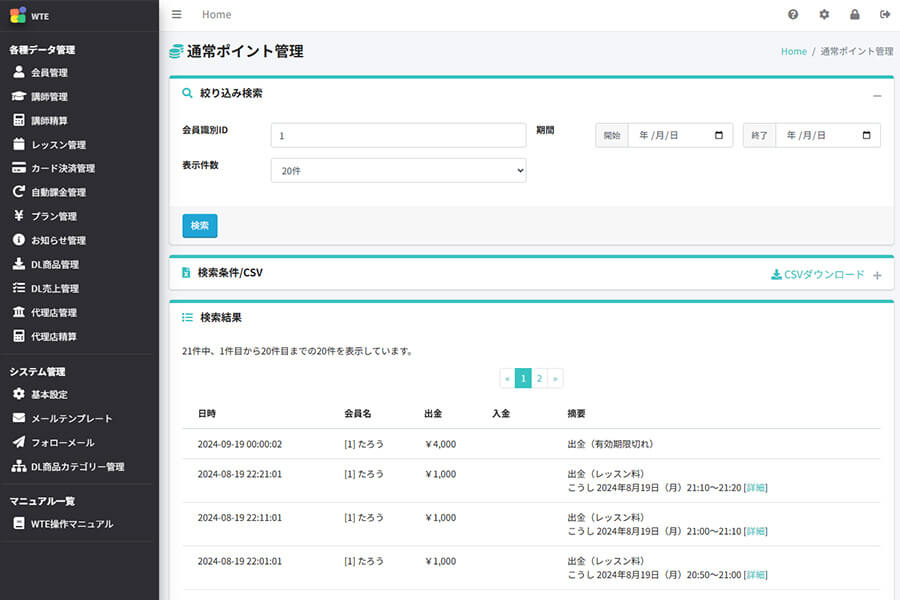Open the calendar picker on end date

(x=866, y=135)
